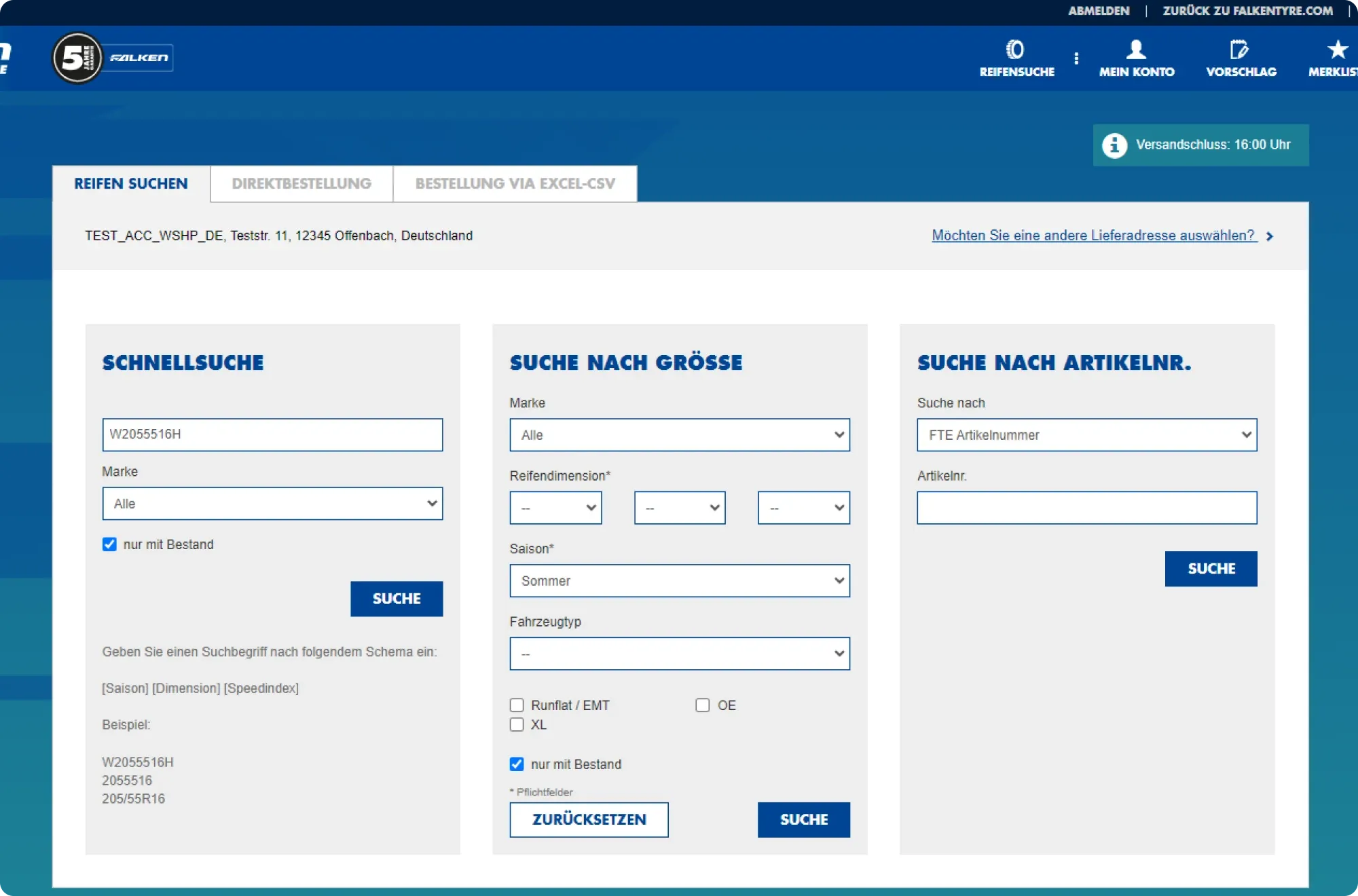Switch to the Direktbestellung tab
1358x896 pixels.
(x=301, y=184)
